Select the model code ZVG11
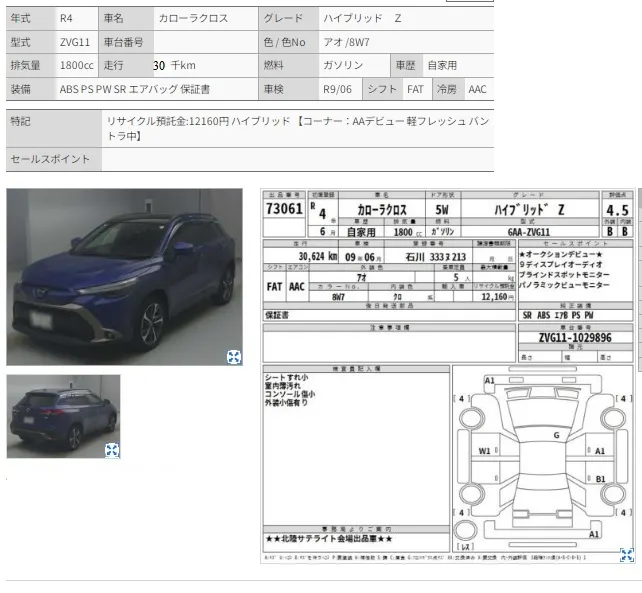The height and width of the screenshot is (593, 642). (75, 42)
